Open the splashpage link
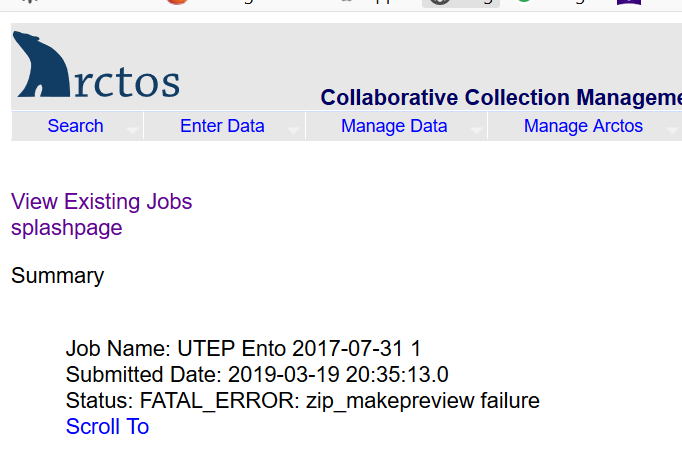 pos(67,228)
